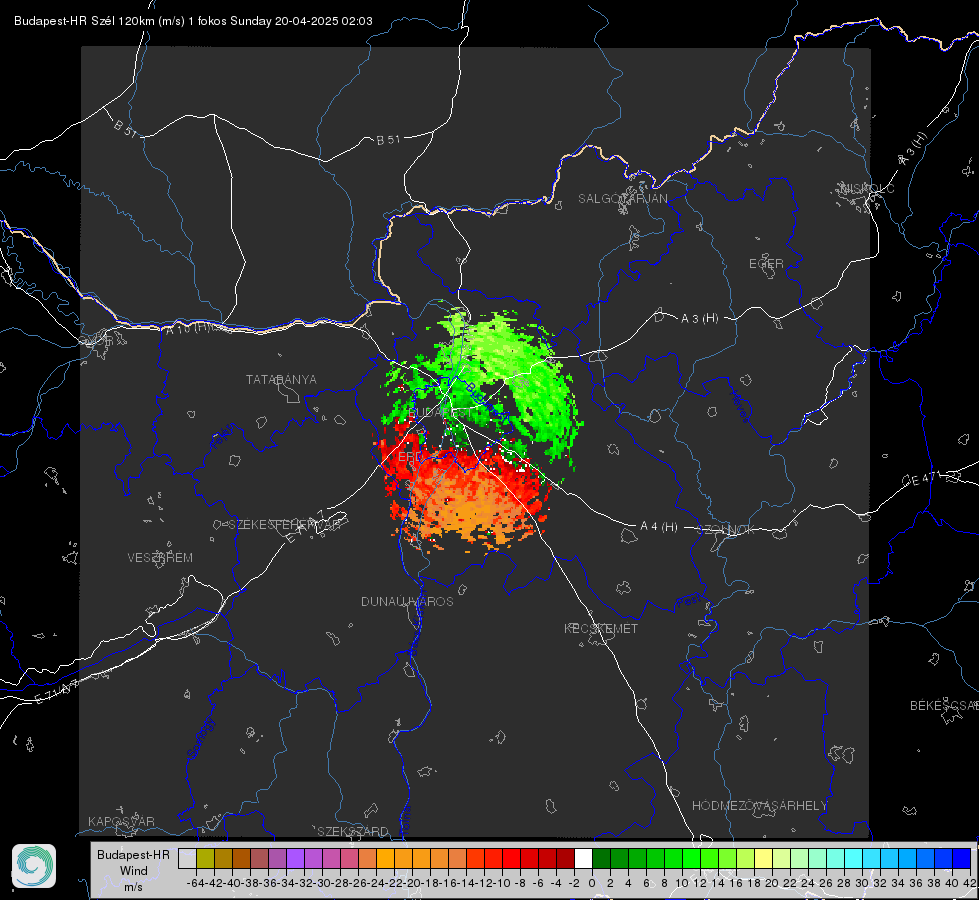Viewport: 979px width, 900px height.
Task: Click the BUDAPEST label on the radar echo
Action: point(440,413)
